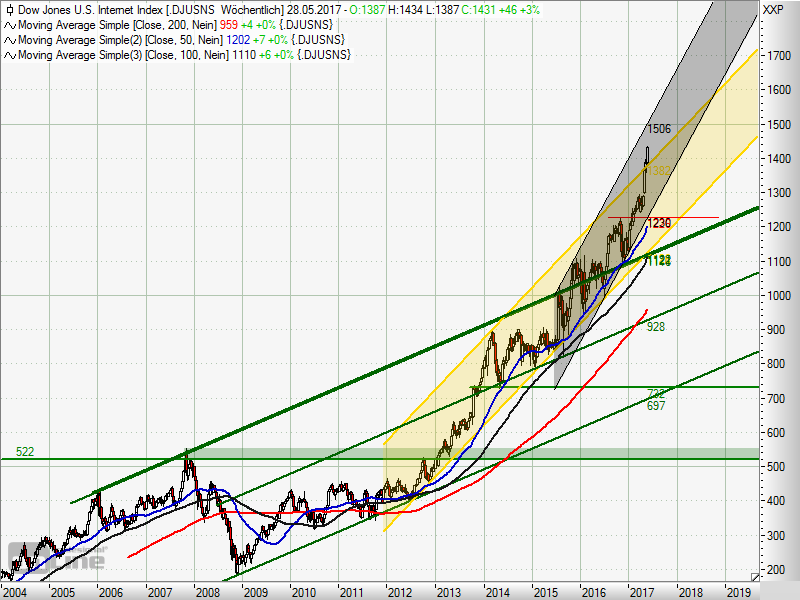This screenshot has width=800, height=600.
Task: Click the latest weekly candle near 1431
Action: tap(647, 156)
